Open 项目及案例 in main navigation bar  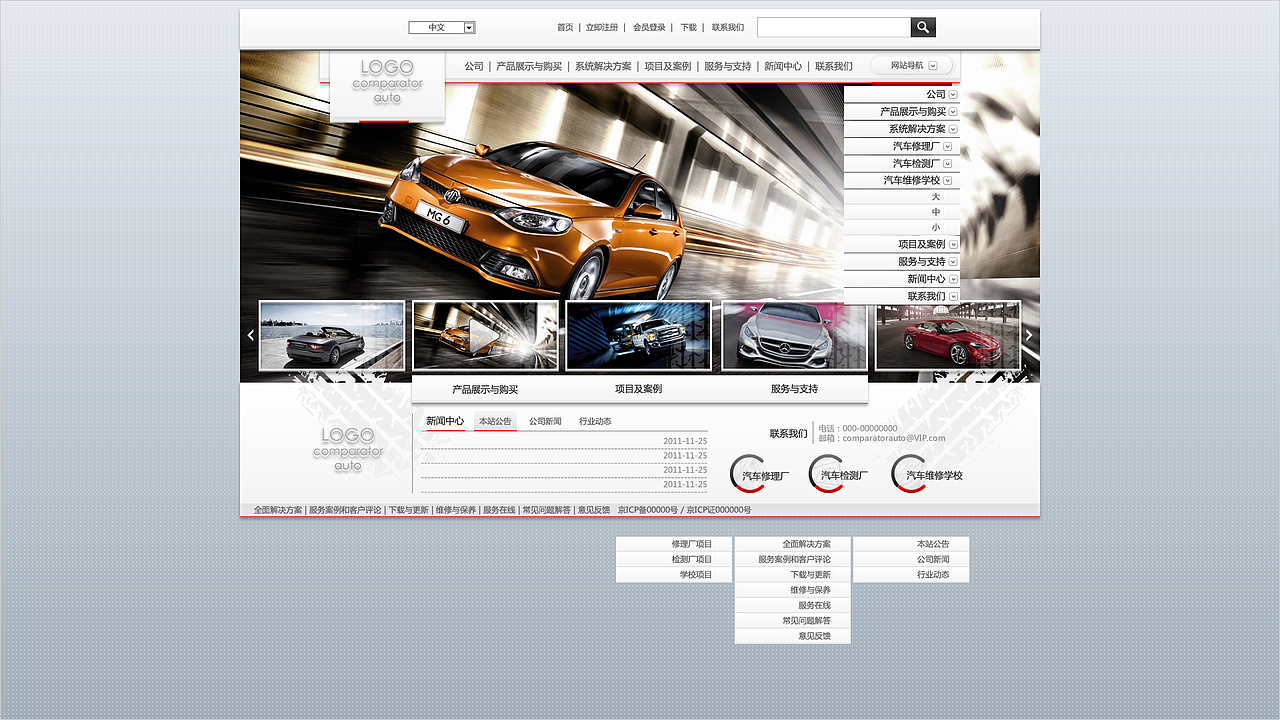coord(668,67)
